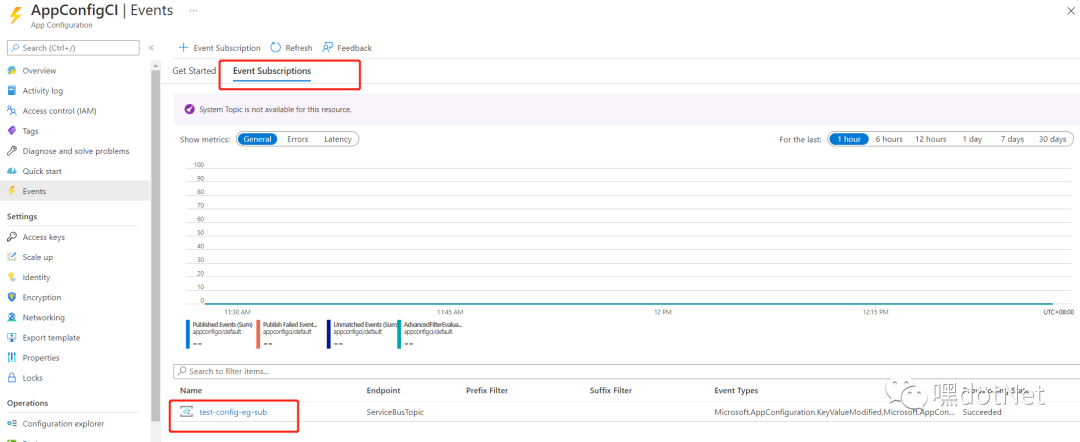This screenshot has height=442, width=1080.
Task: Select Latency metrics option
Action: pyautogui.click(x=338, y=139)
